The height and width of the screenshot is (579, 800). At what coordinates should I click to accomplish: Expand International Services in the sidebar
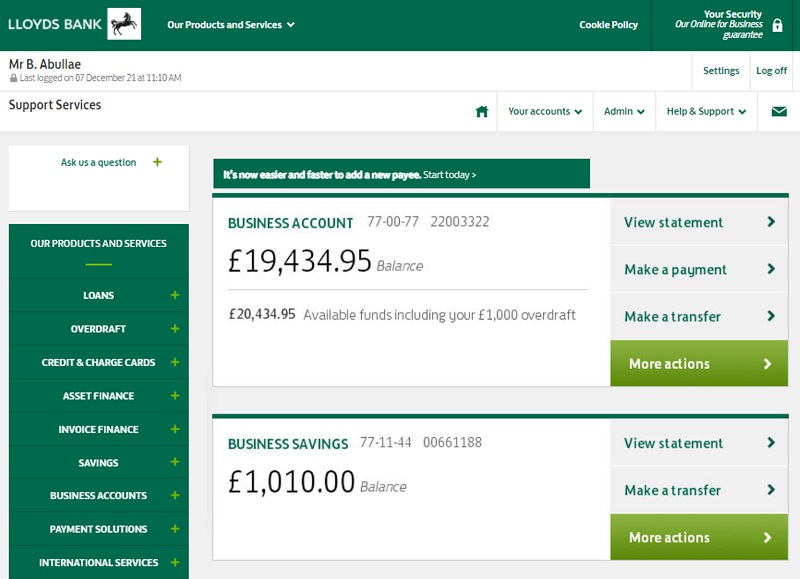point(177,562)
